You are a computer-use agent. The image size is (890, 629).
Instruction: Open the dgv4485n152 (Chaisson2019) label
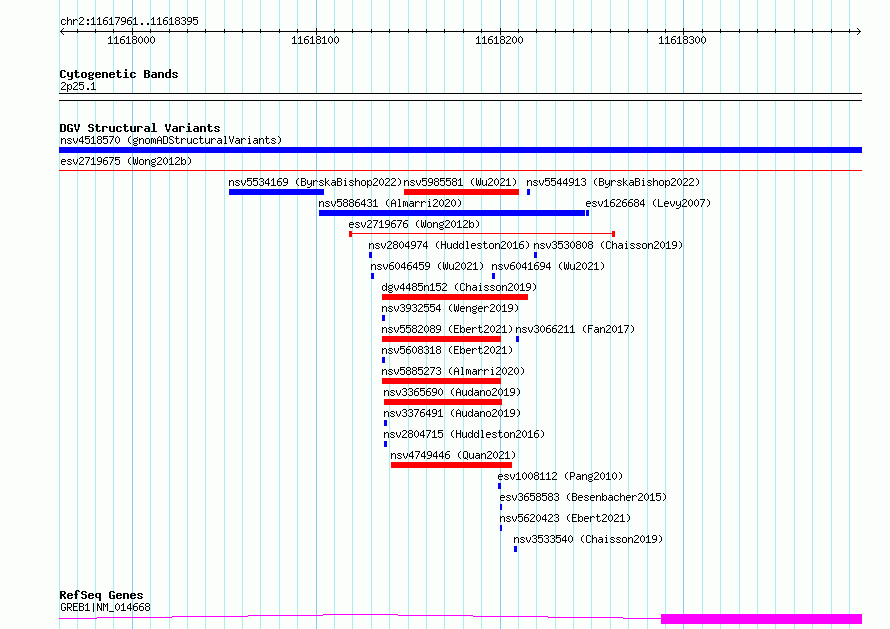pos(459,287)
